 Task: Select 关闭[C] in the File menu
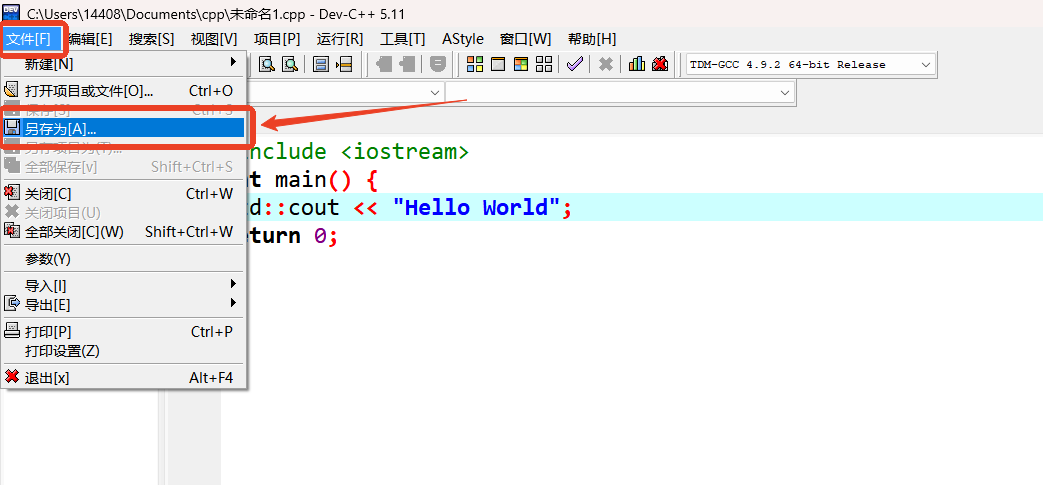click(x=124, y=194)
